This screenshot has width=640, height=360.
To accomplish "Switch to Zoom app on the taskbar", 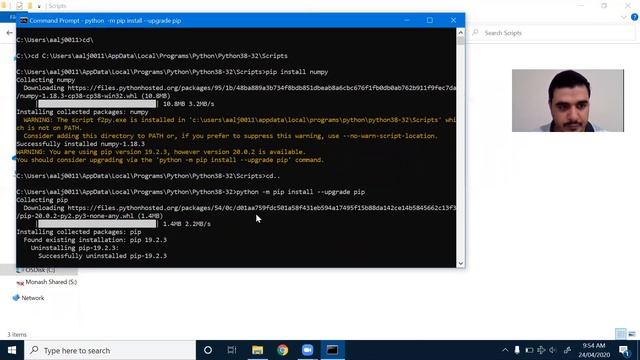I will [307, 350].
